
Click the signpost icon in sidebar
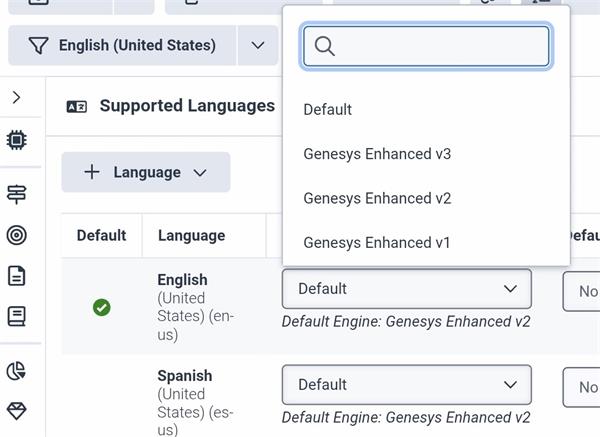(x=16, y=194)
